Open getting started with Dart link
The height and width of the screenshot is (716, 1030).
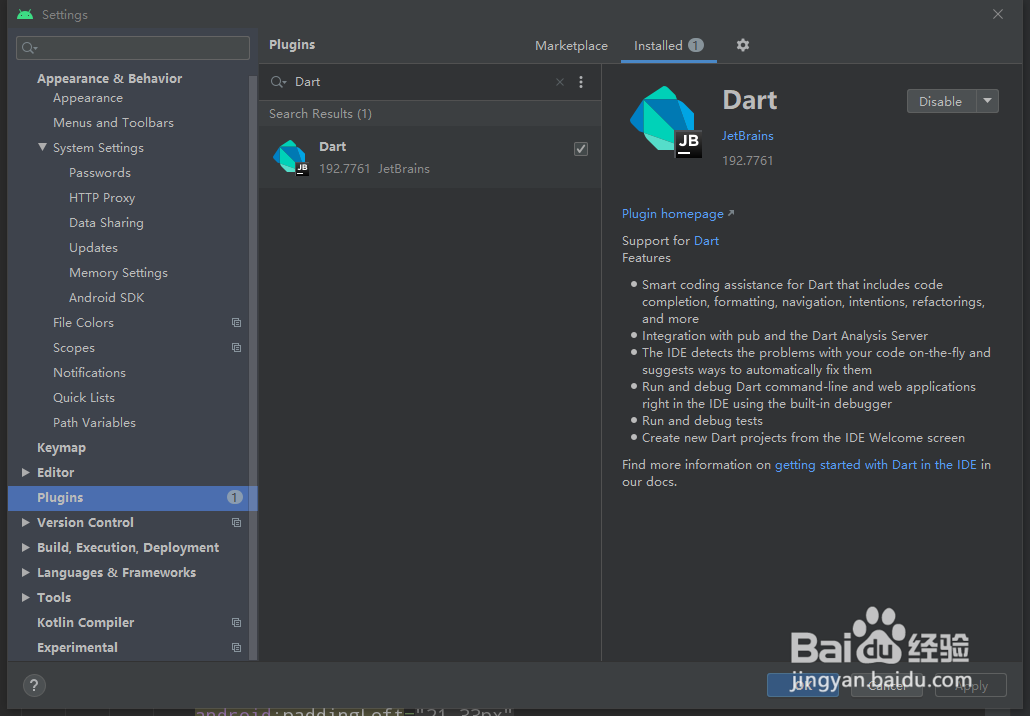[x=876, y=465]
